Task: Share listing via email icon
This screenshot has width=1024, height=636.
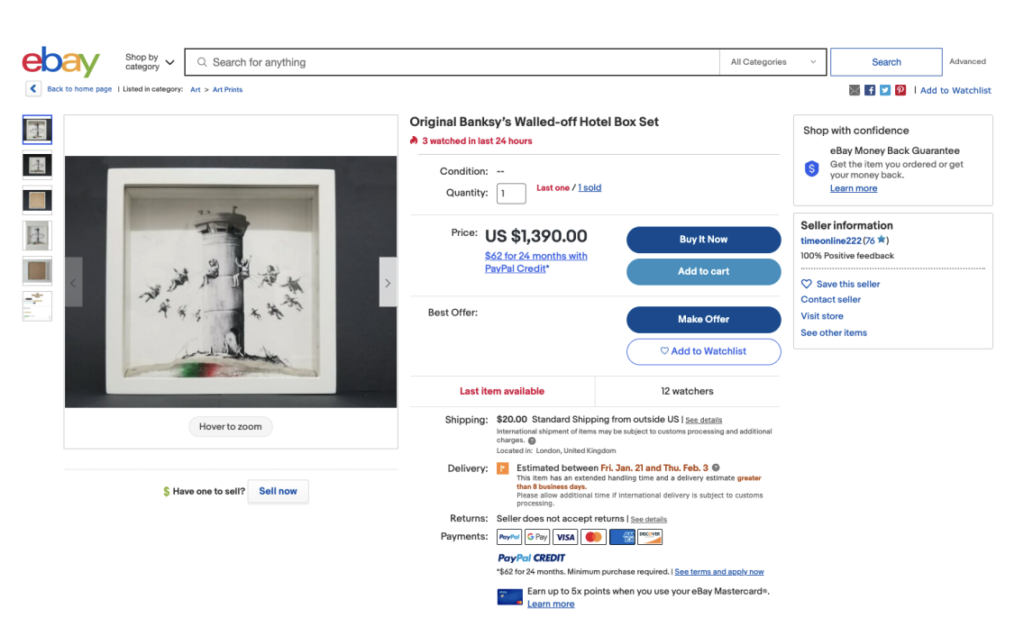Action: click(854, 90)
